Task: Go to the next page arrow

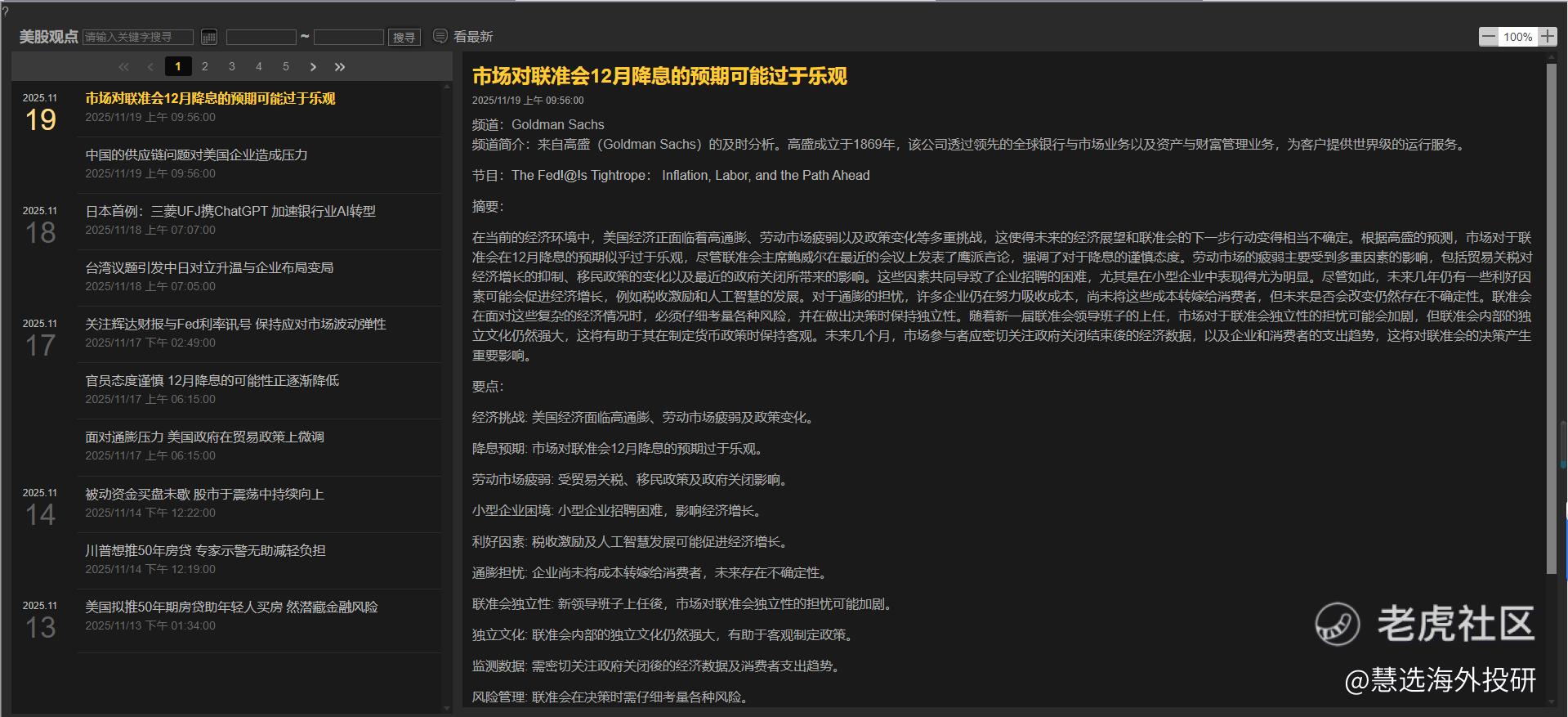Action: [x=313, y=67]
